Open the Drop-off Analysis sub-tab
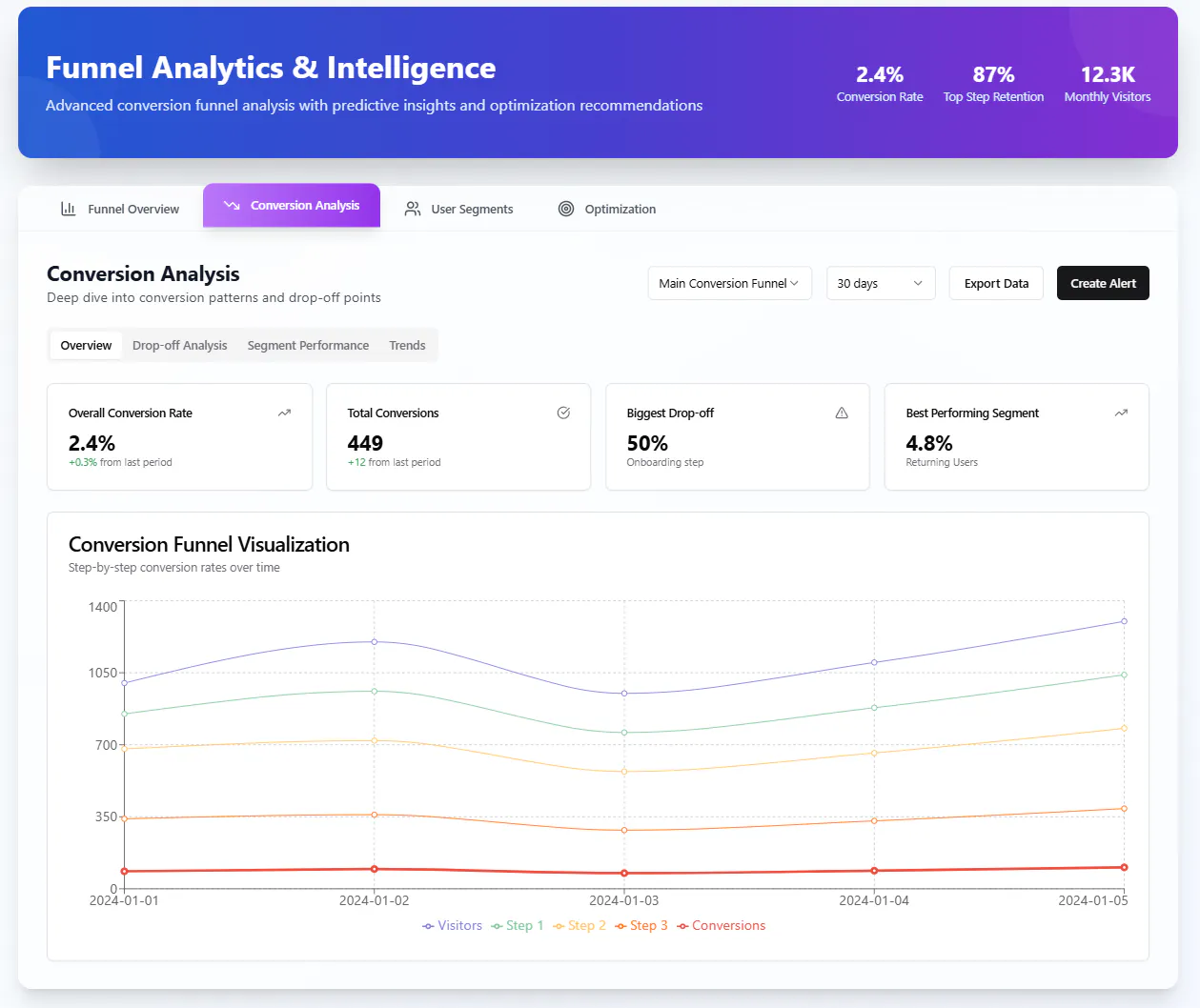The height and width of the screenshot is (1008, 1200). (179, 345)
